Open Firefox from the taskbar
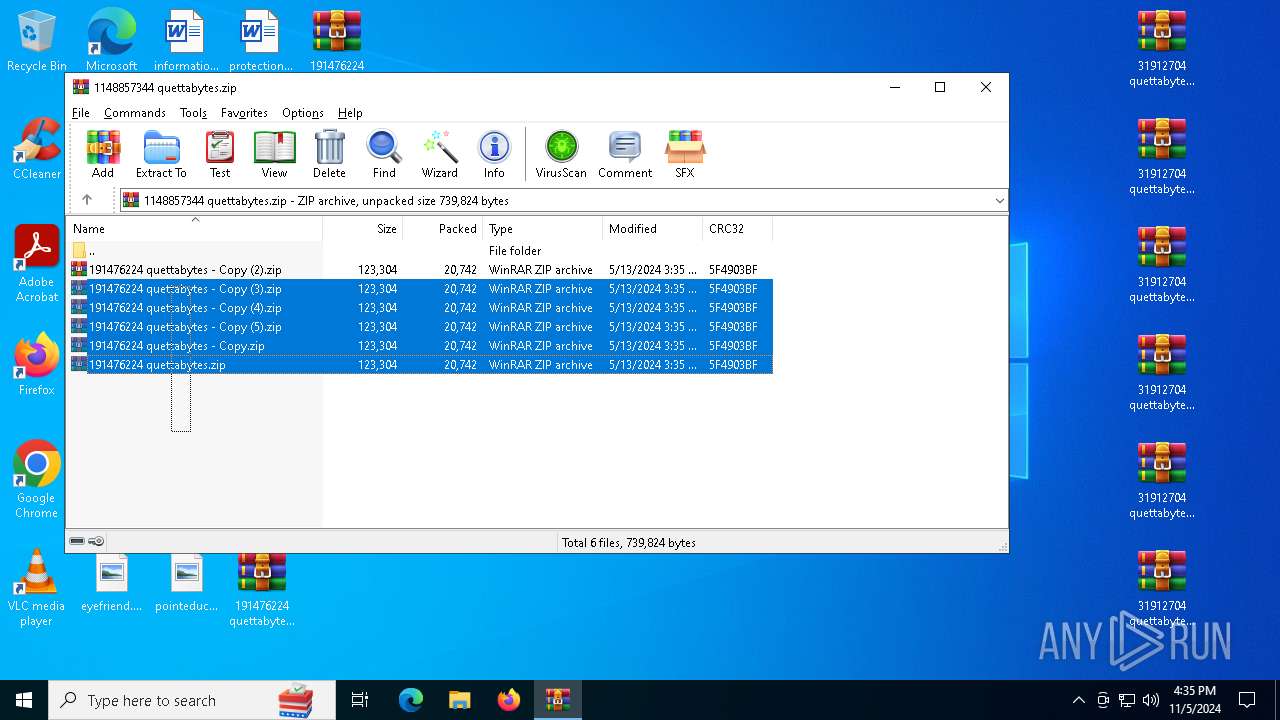 [x=508, y=700]
